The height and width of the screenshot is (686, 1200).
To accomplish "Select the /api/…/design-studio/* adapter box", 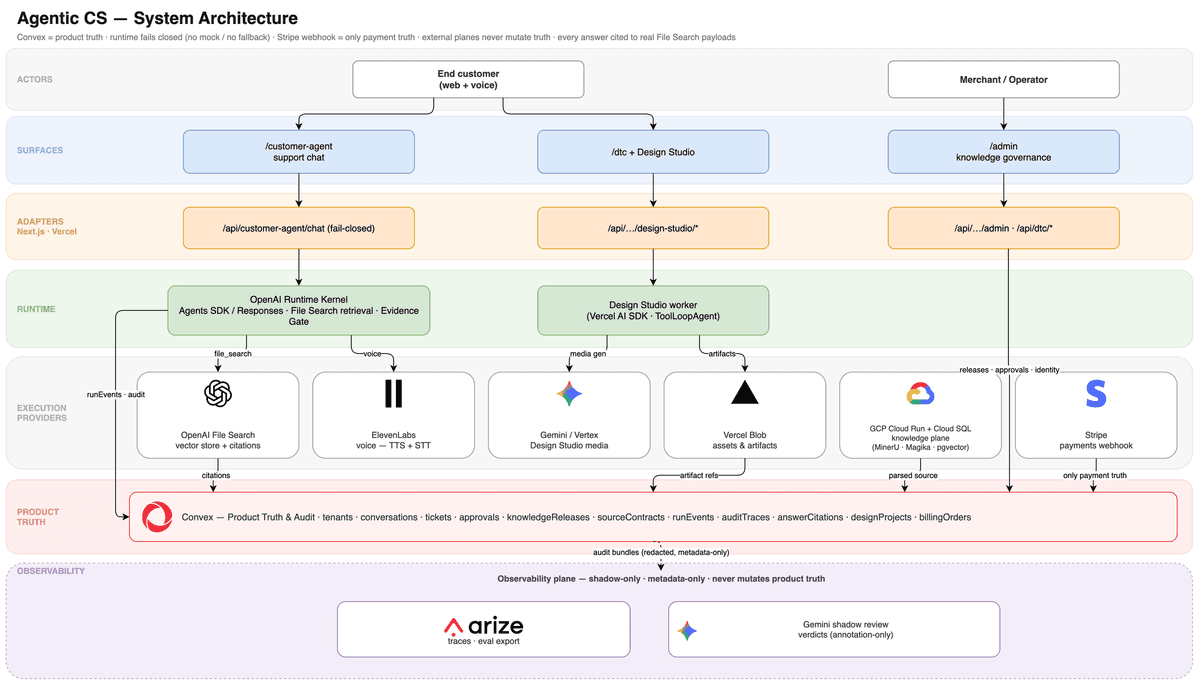I will pos(653,228).
